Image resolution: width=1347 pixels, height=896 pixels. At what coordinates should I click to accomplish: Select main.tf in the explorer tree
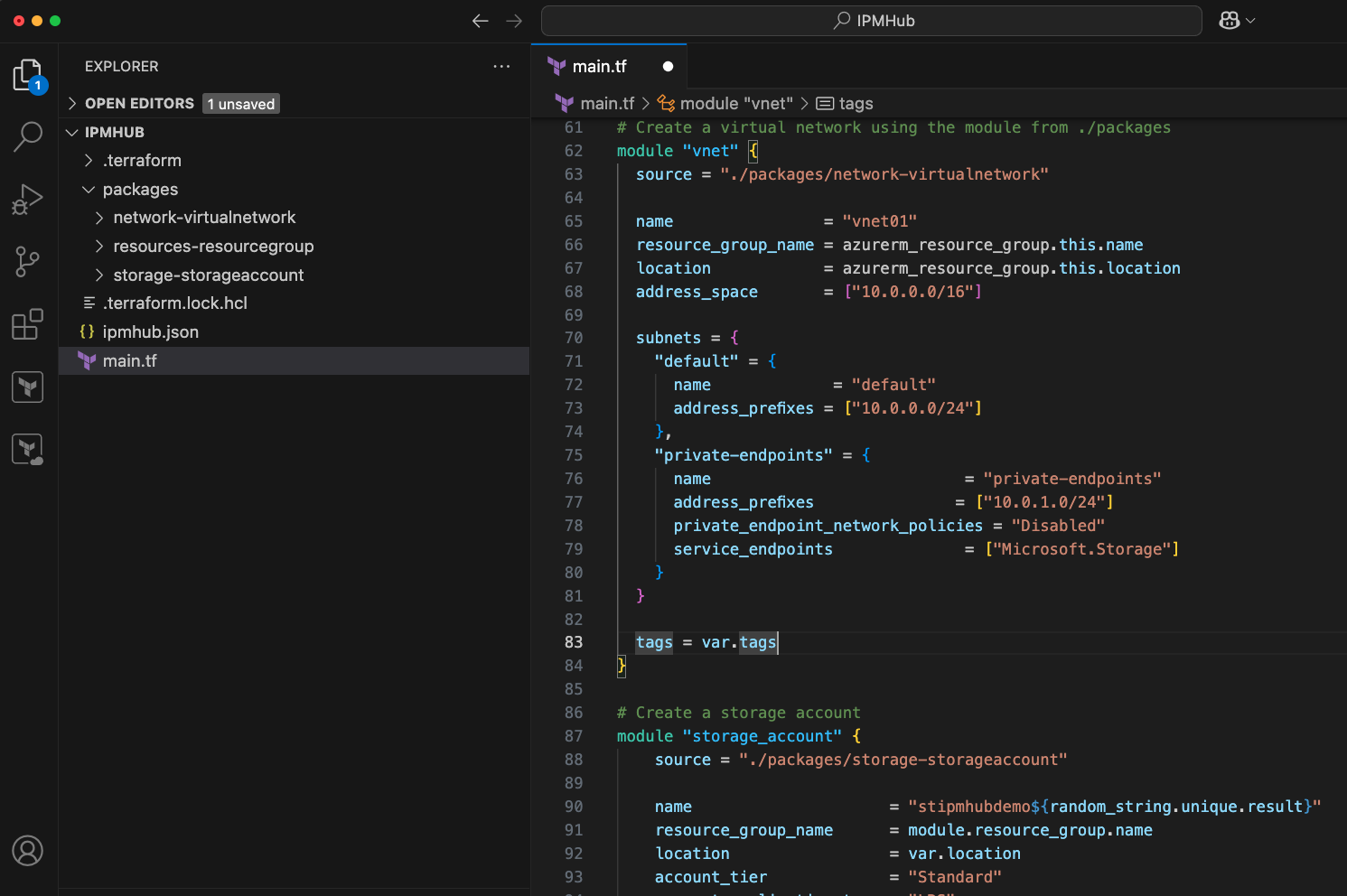pyautogui.click(x=294, y=360)
